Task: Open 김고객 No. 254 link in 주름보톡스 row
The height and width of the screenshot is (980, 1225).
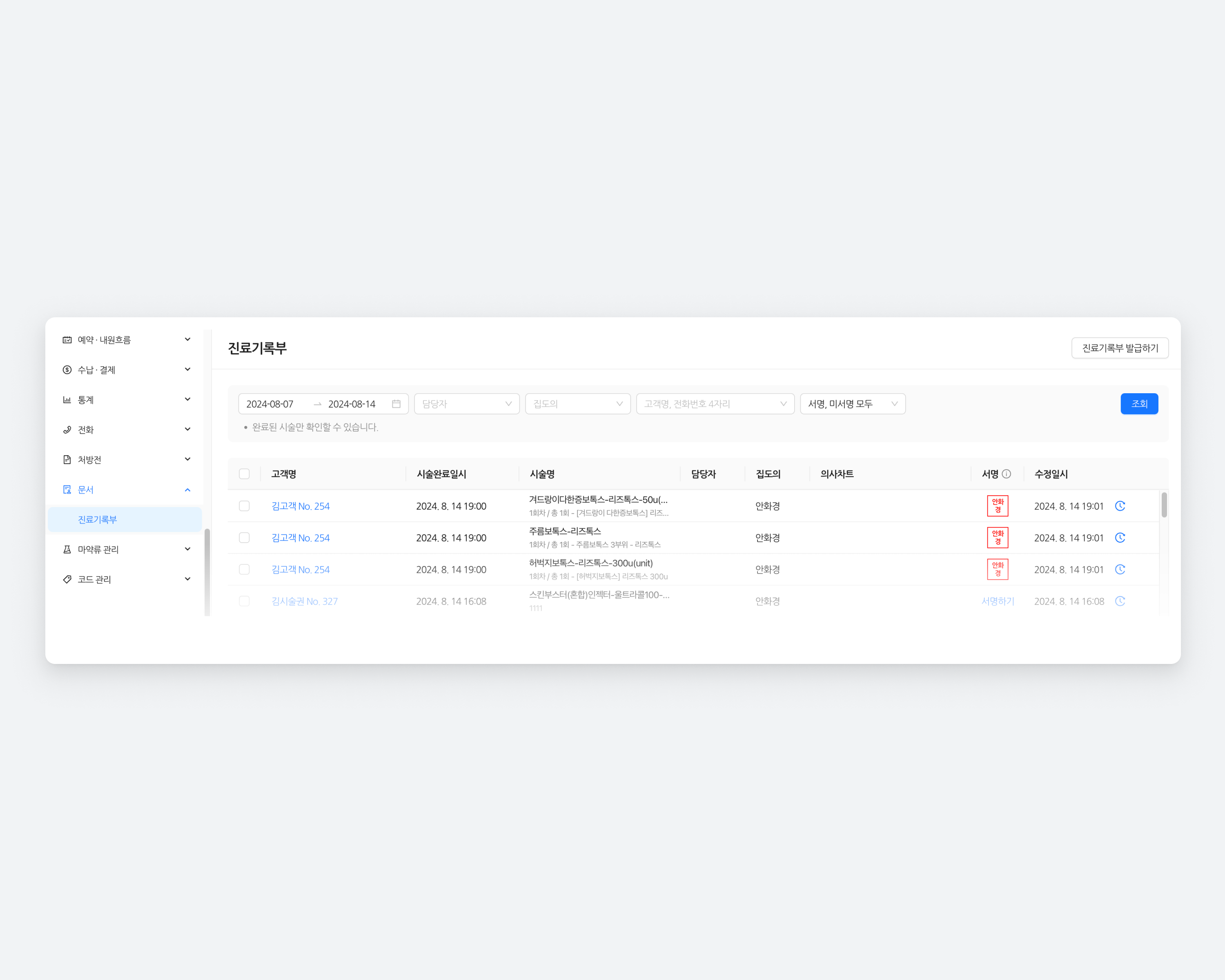Action: pyautogui.click(x=301, y=537)
